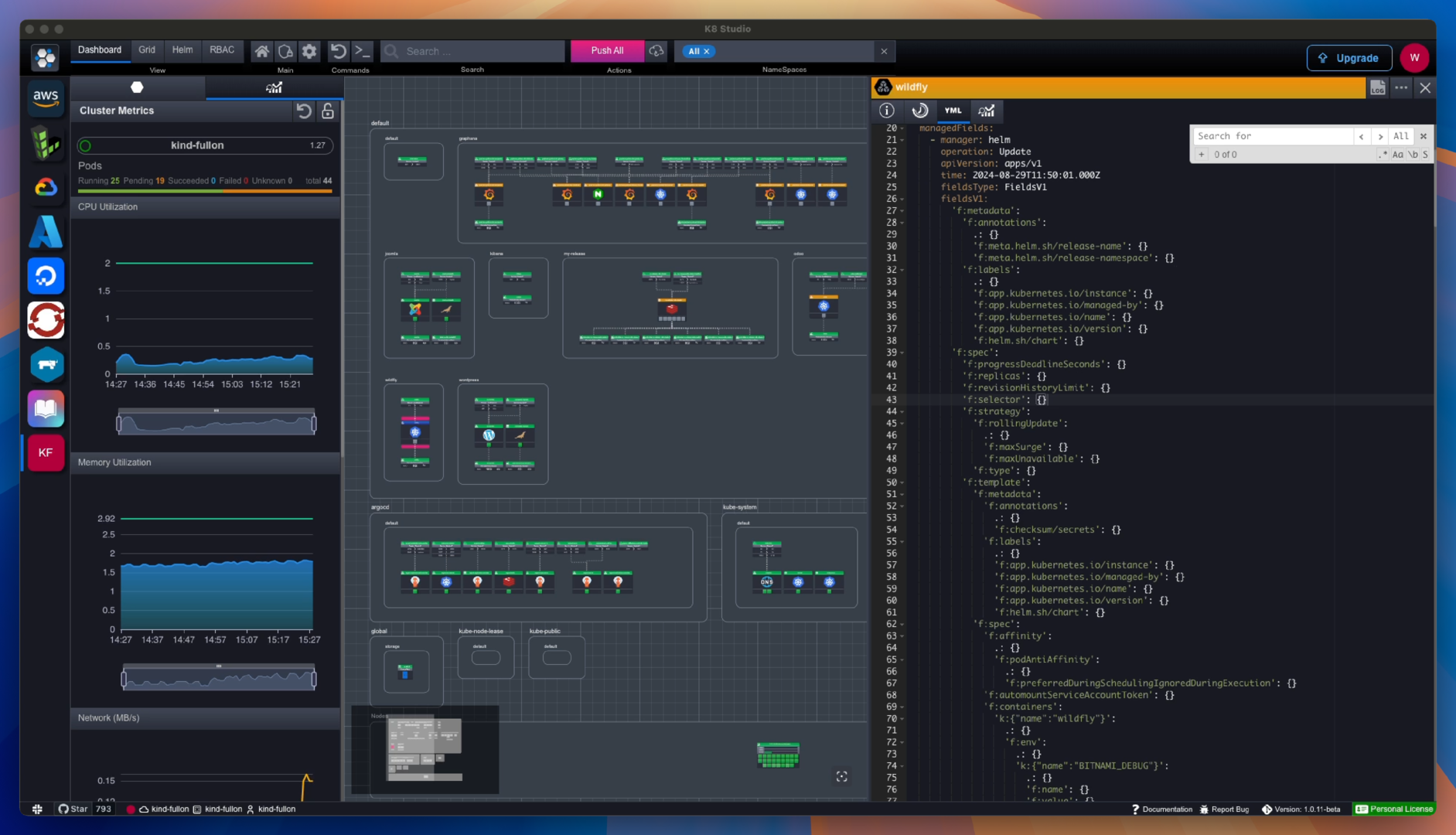Open the wildfly YML tab
1456x835 pixels.
pyautogui.click(x=953, y=111)
